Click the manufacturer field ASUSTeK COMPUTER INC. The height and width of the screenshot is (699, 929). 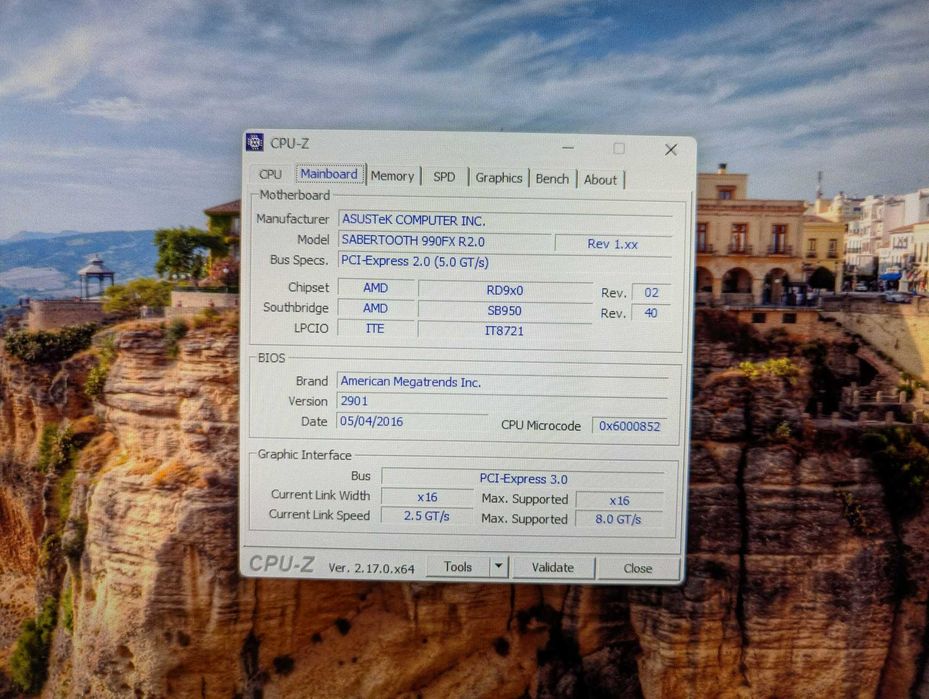[505, 220]
